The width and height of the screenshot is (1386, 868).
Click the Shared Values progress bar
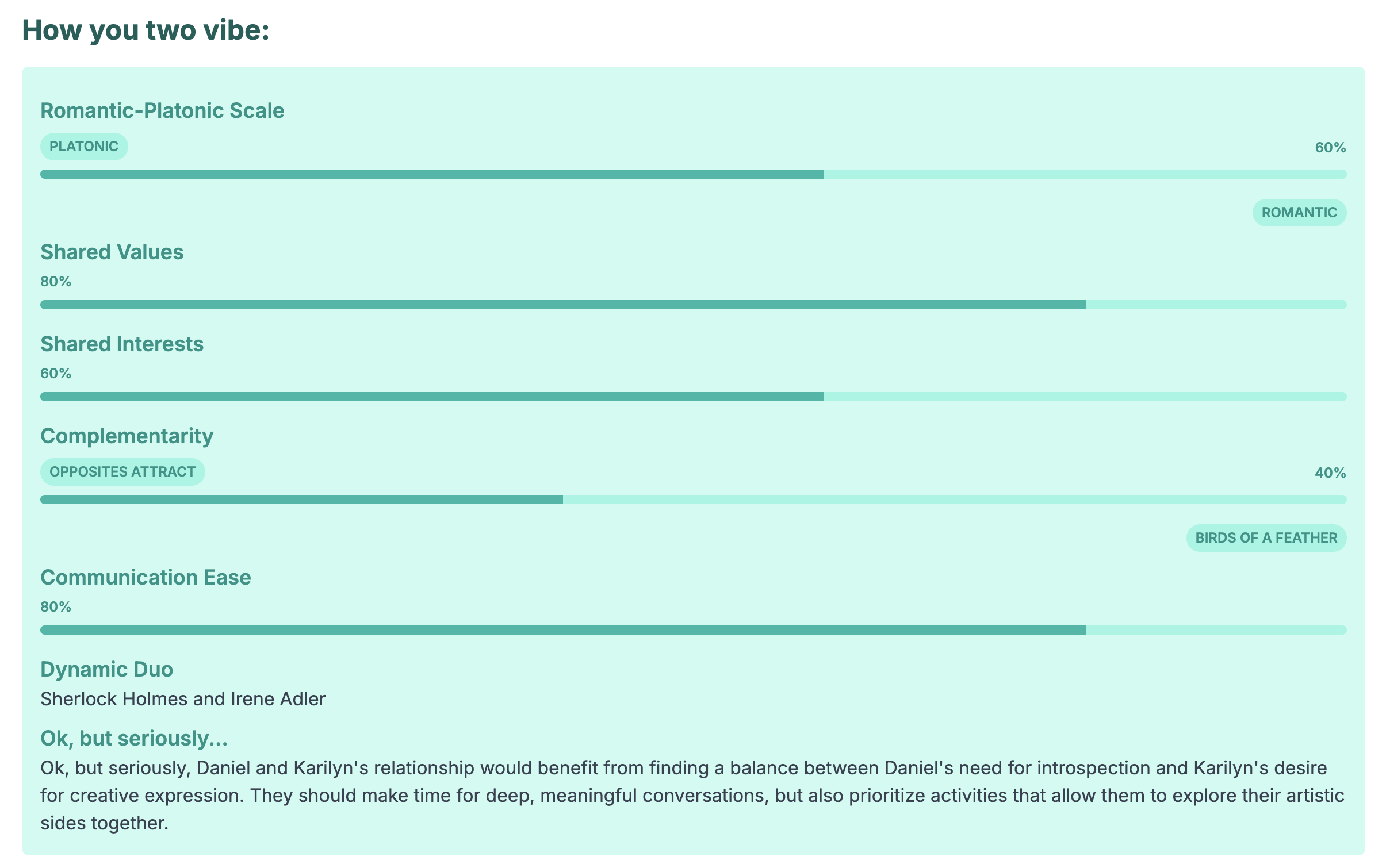694,305
